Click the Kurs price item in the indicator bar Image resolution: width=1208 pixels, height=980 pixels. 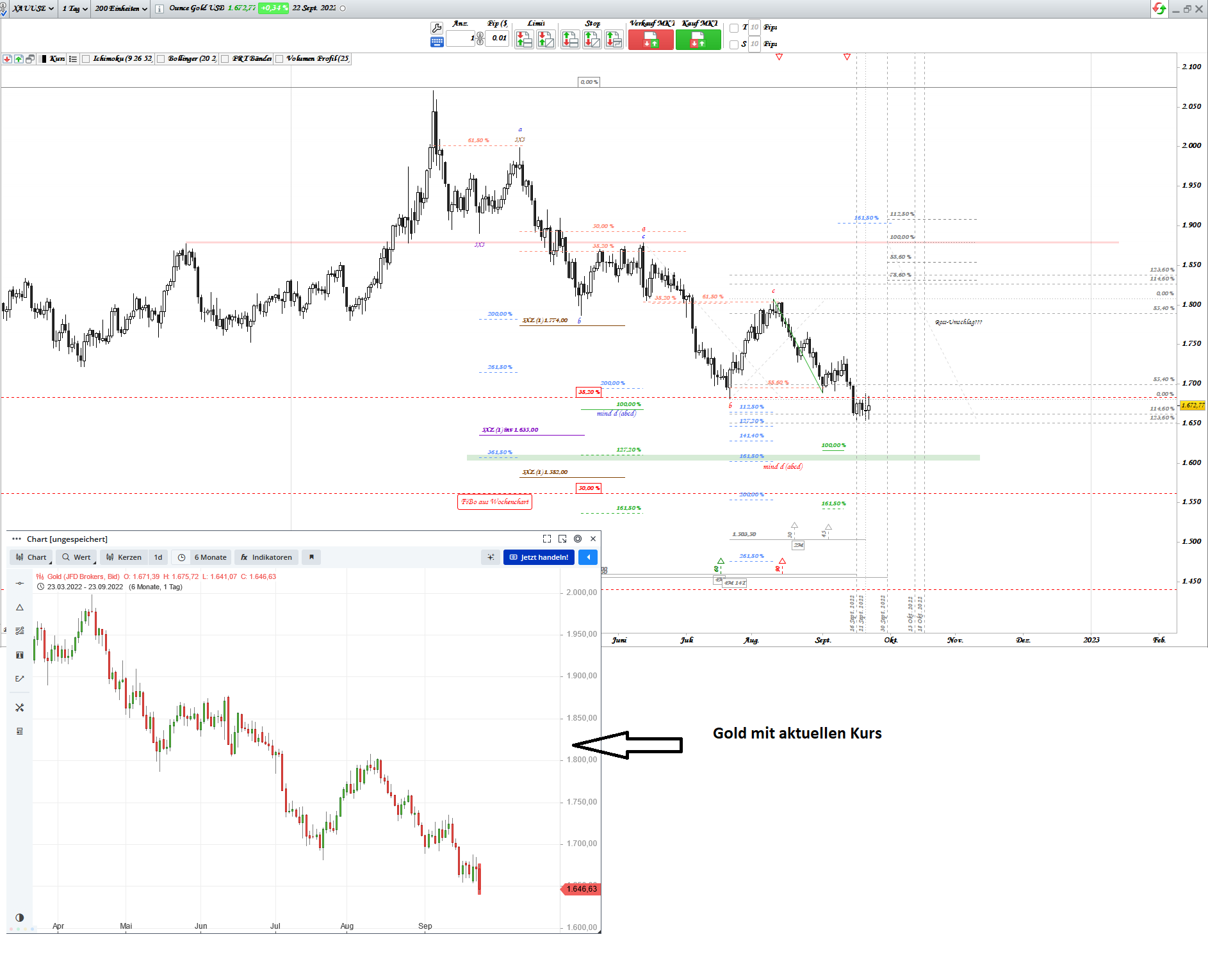pos(53,59)
